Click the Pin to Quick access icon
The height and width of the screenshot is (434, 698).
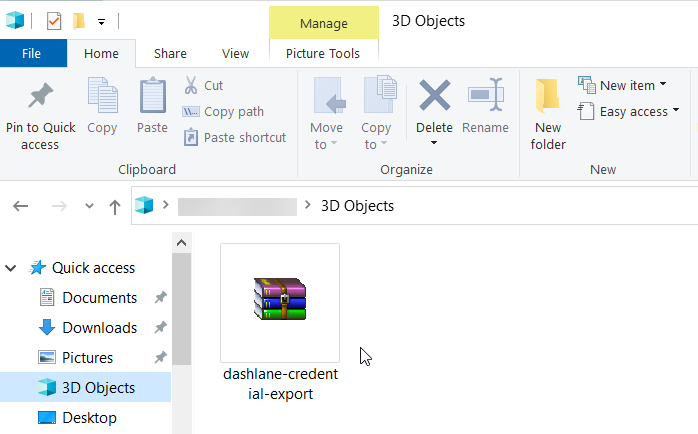tap(41, 95)
